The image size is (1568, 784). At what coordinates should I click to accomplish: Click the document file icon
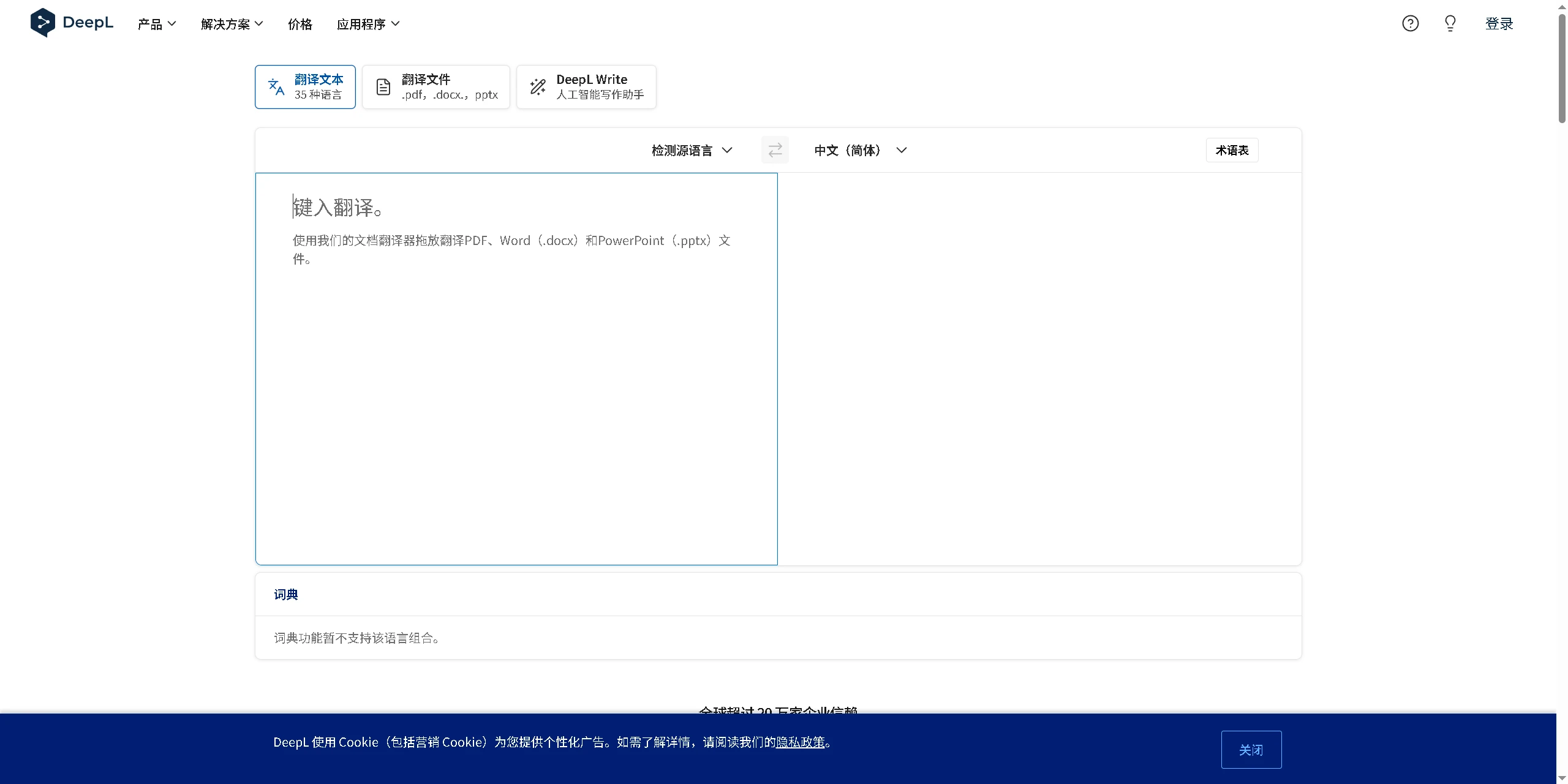[x=383, y=87]
